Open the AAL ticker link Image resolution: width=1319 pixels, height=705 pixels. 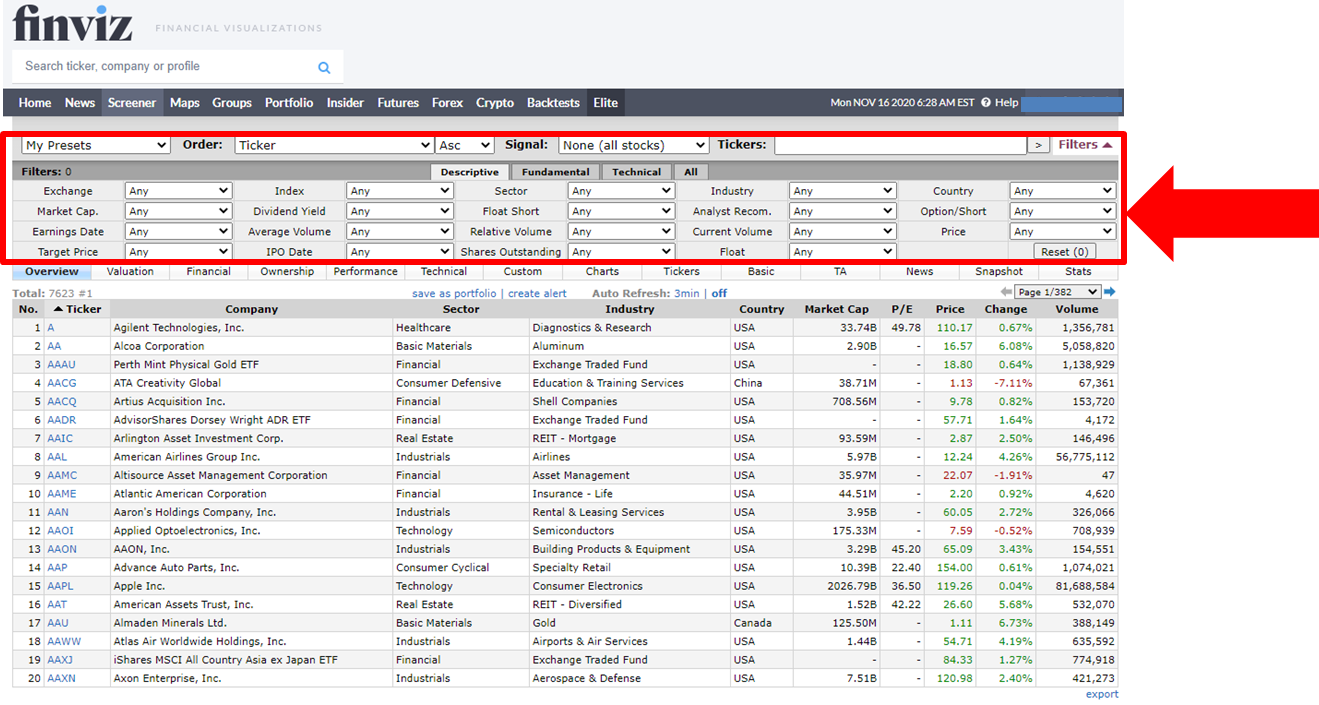pyautogui.click(x=57, y=457)
